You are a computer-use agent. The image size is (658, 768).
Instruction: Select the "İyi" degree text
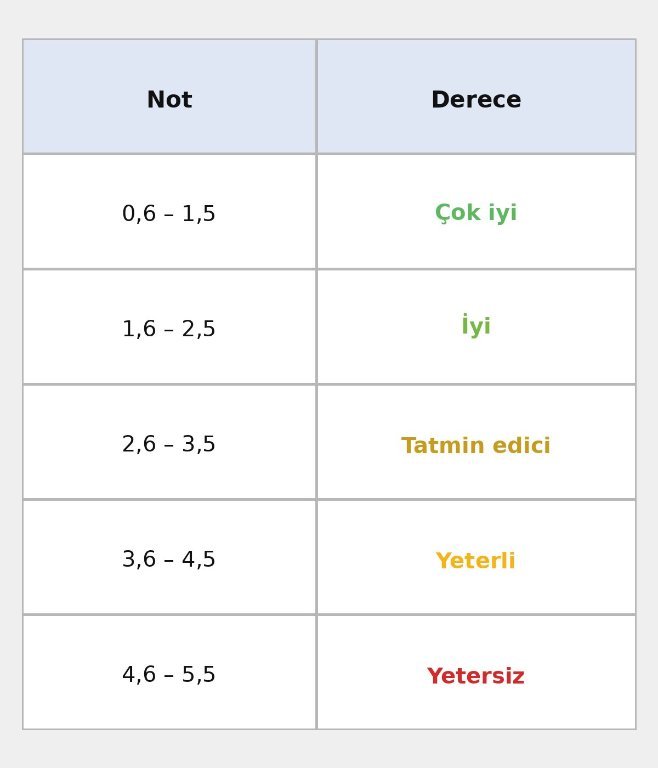point(476,327)
